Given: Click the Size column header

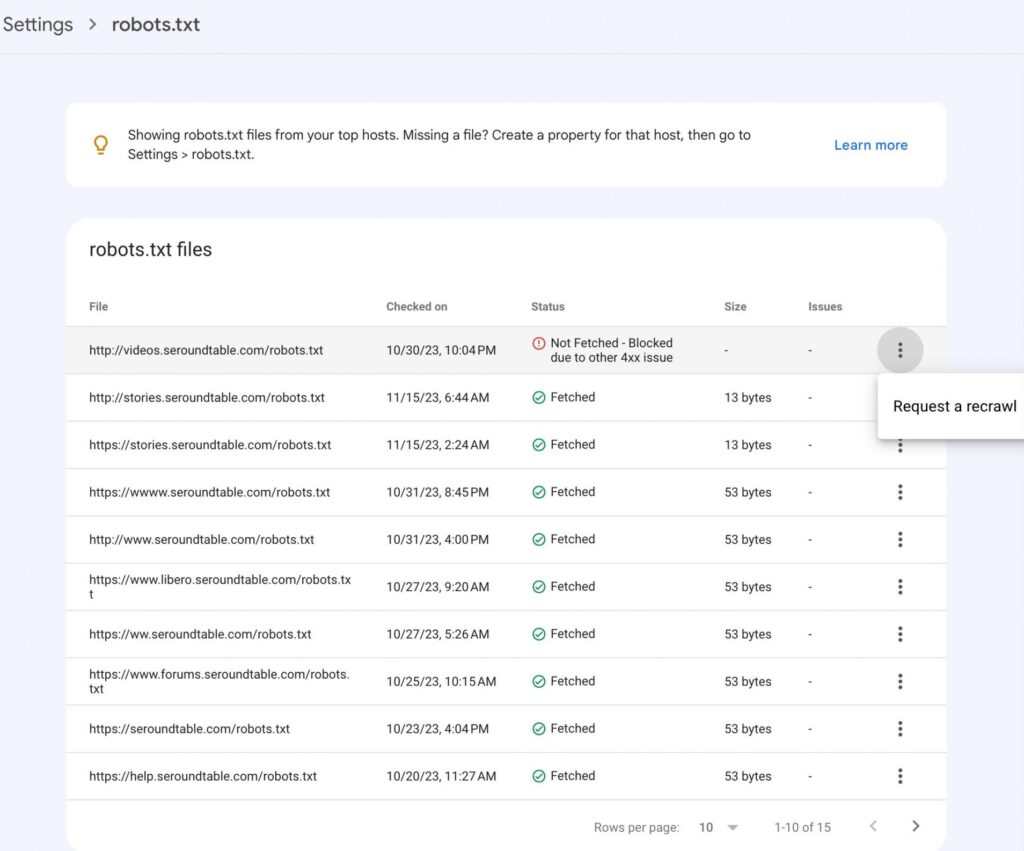Looking at the screenshot, I should (735, 306).
